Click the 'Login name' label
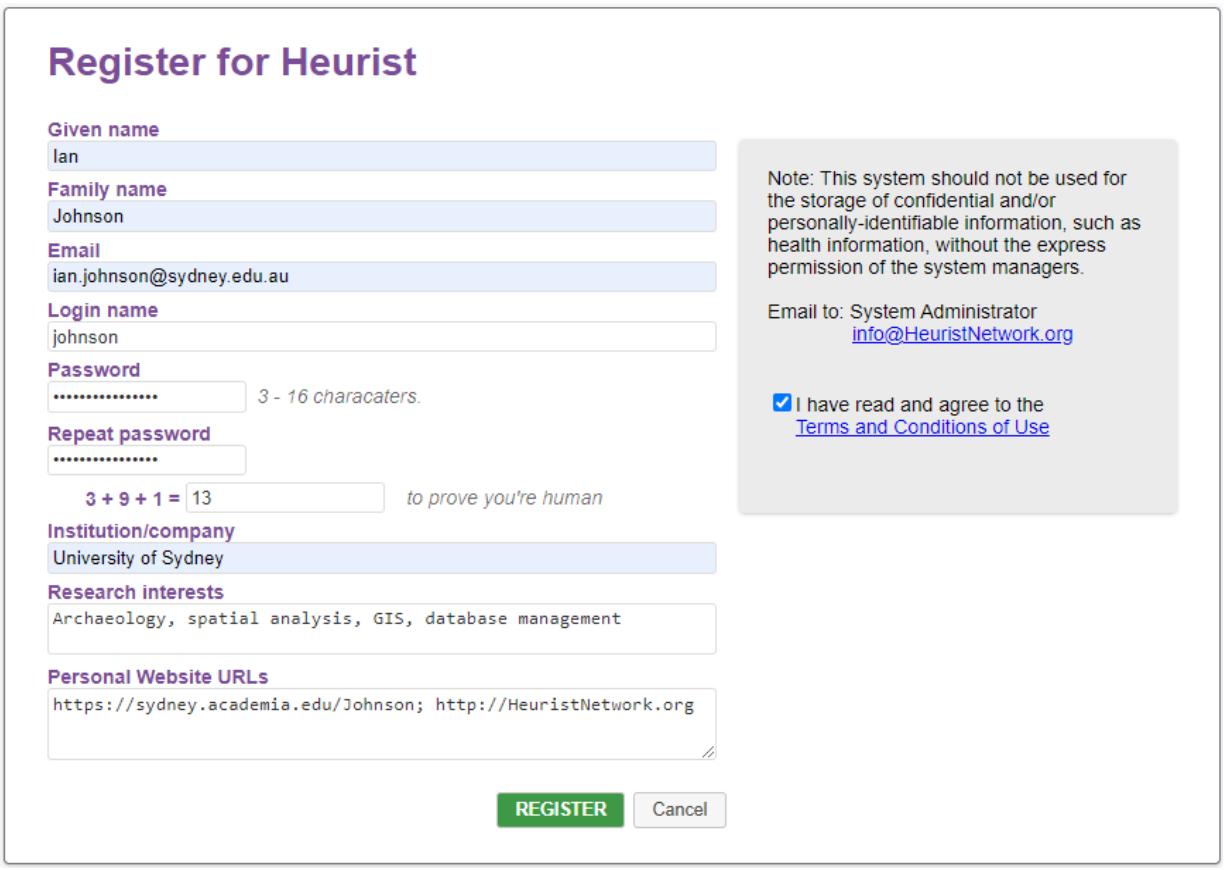Screen dimensions: 1224x870 (103, 311)
